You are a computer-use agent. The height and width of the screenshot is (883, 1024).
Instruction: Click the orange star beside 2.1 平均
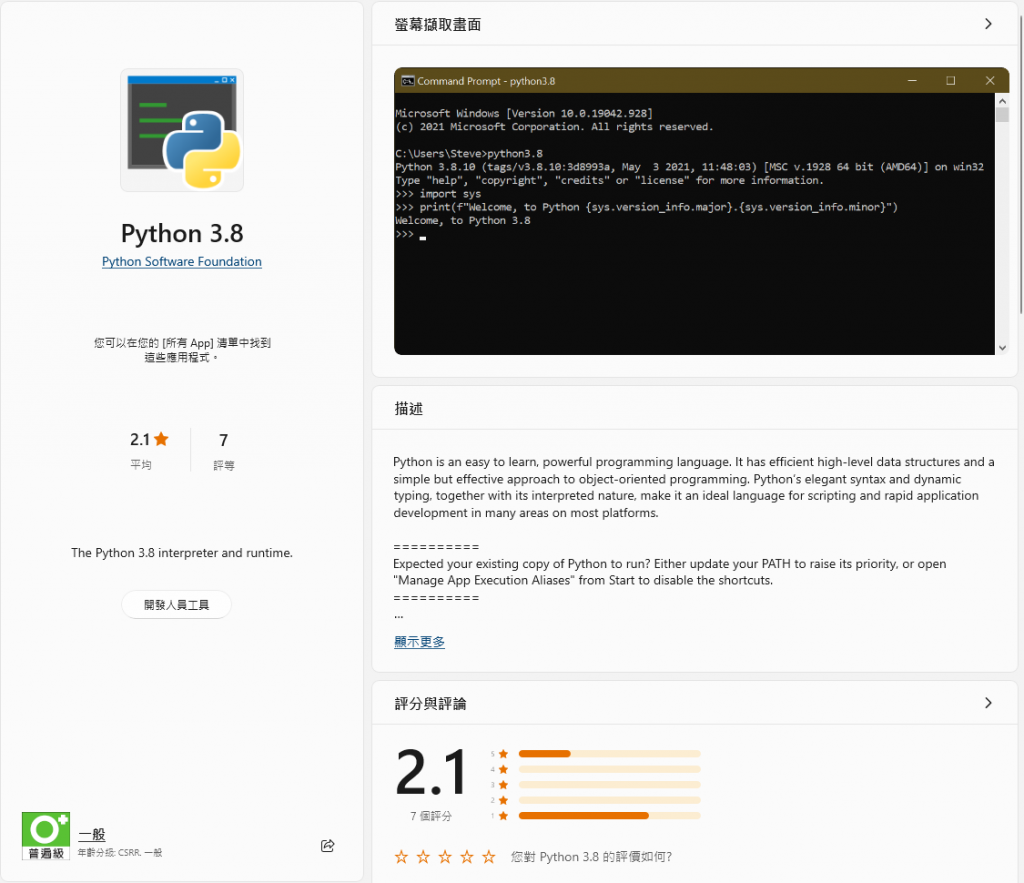pyautogui.click(x=161, y=439)
